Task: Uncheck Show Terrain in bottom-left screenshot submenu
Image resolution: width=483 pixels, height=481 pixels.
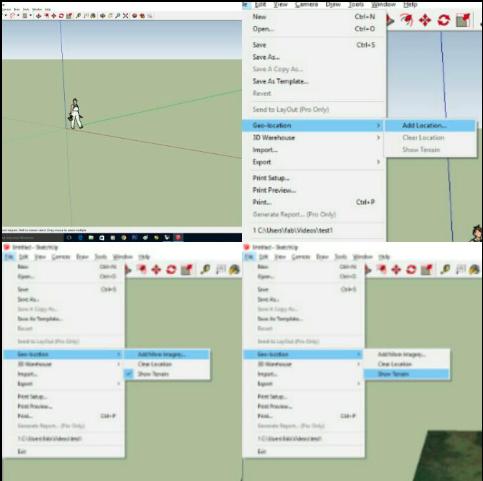Action: [167, 374]
